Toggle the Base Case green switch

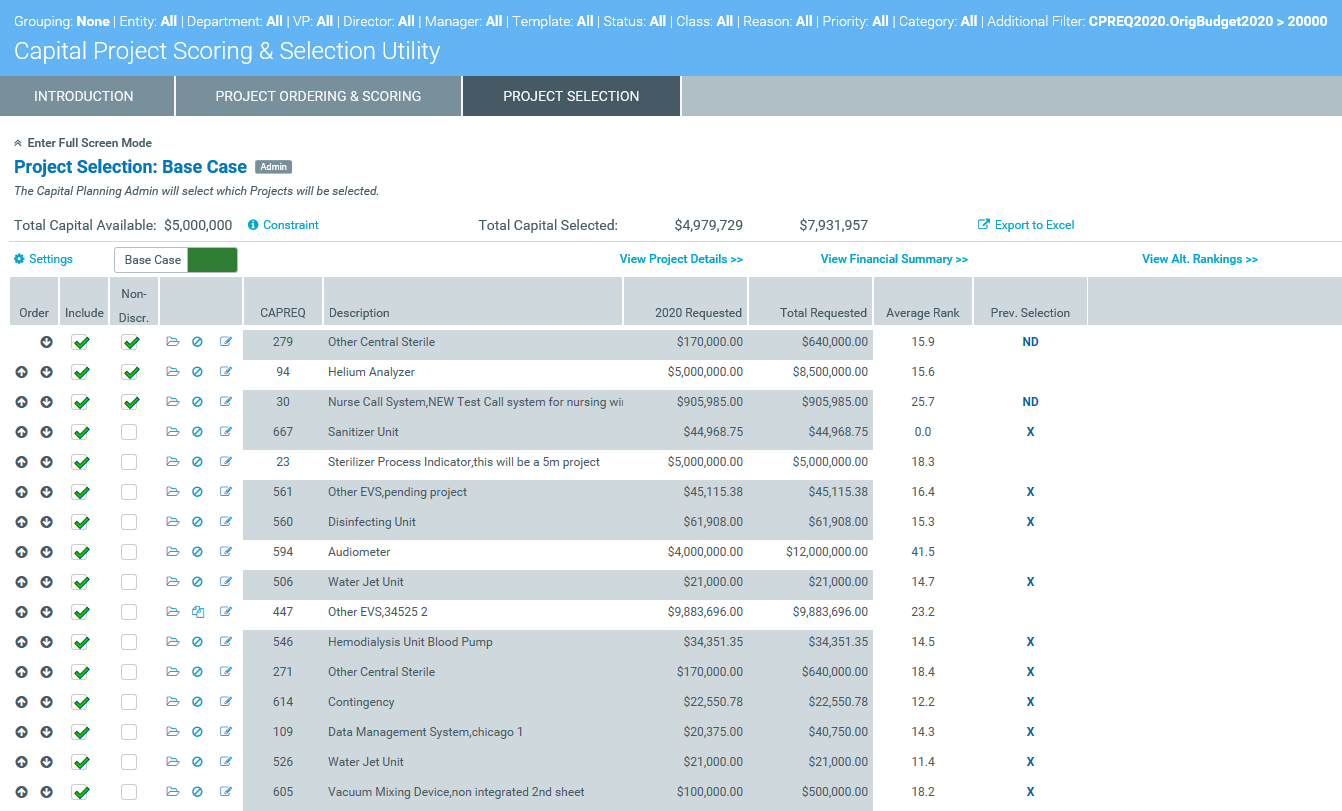[212, 260]
